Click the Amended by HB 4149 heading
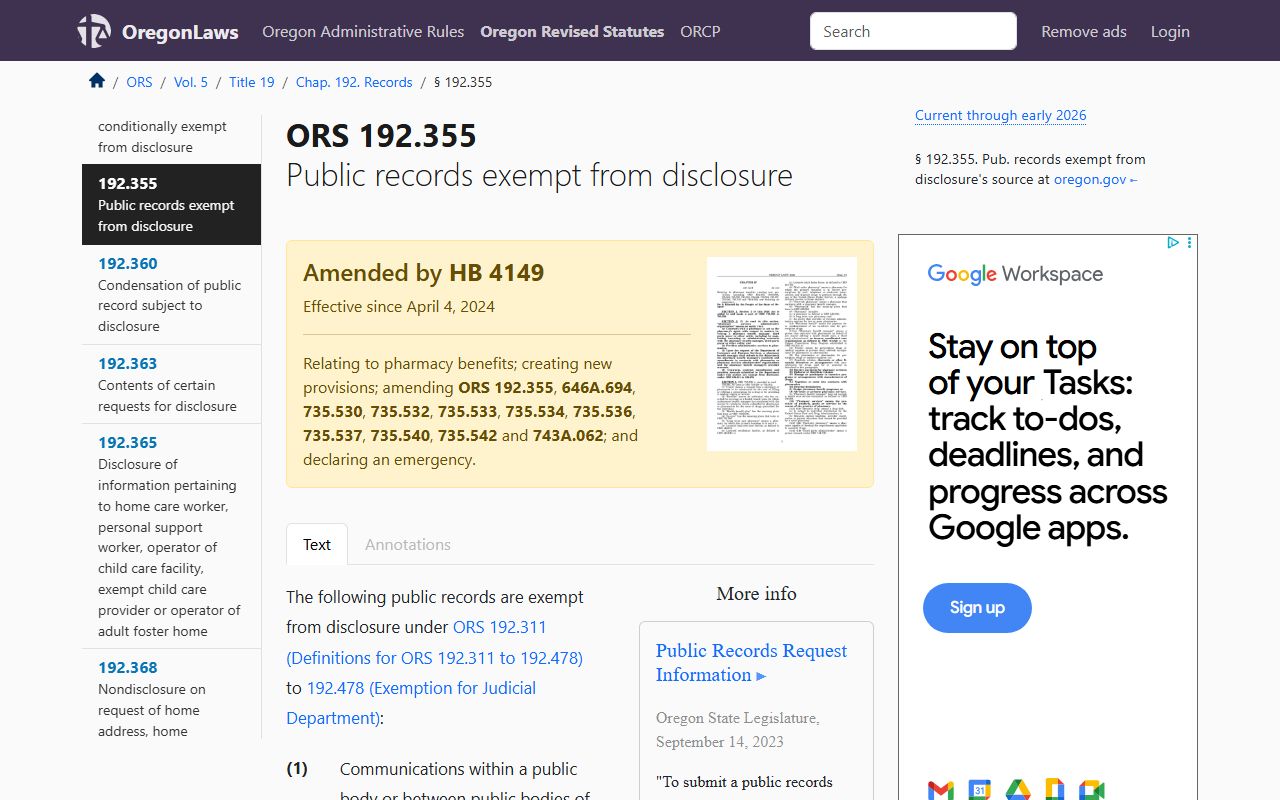The width and height of the screenshot is (1280, 800). (x=424, y=272)
